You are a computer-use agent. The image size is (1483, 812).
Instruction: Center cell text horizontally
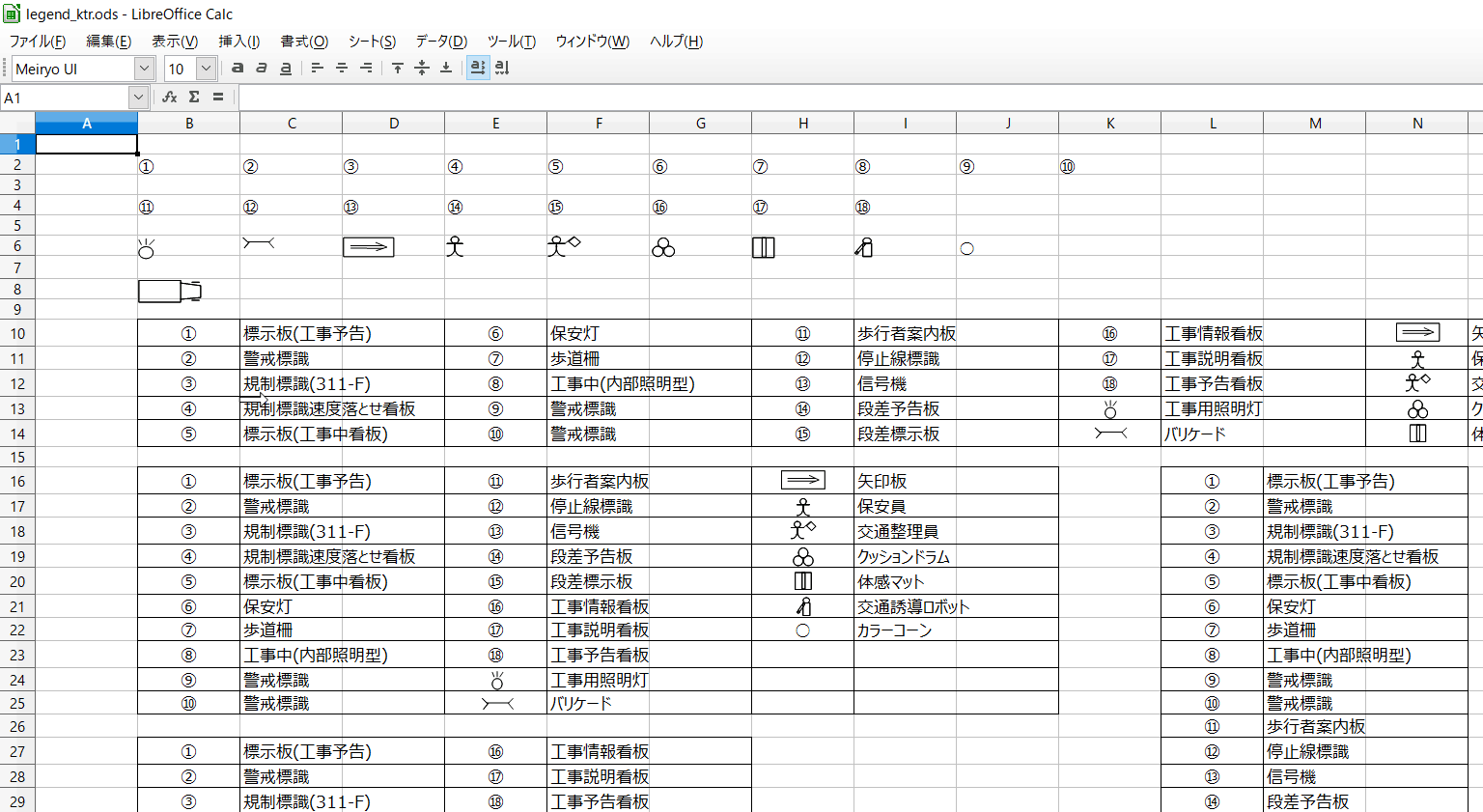pos(342,68)
